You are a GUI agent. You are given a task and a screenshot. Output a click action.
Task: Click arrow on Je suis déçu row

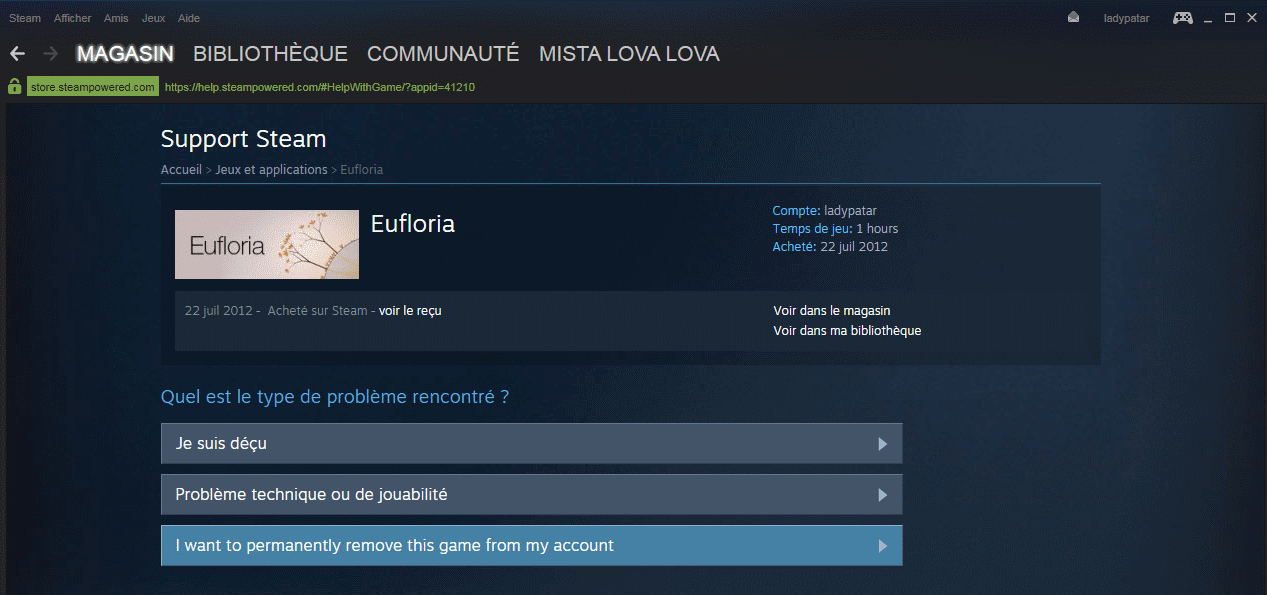pyautogui.click(x=882, y=444)
